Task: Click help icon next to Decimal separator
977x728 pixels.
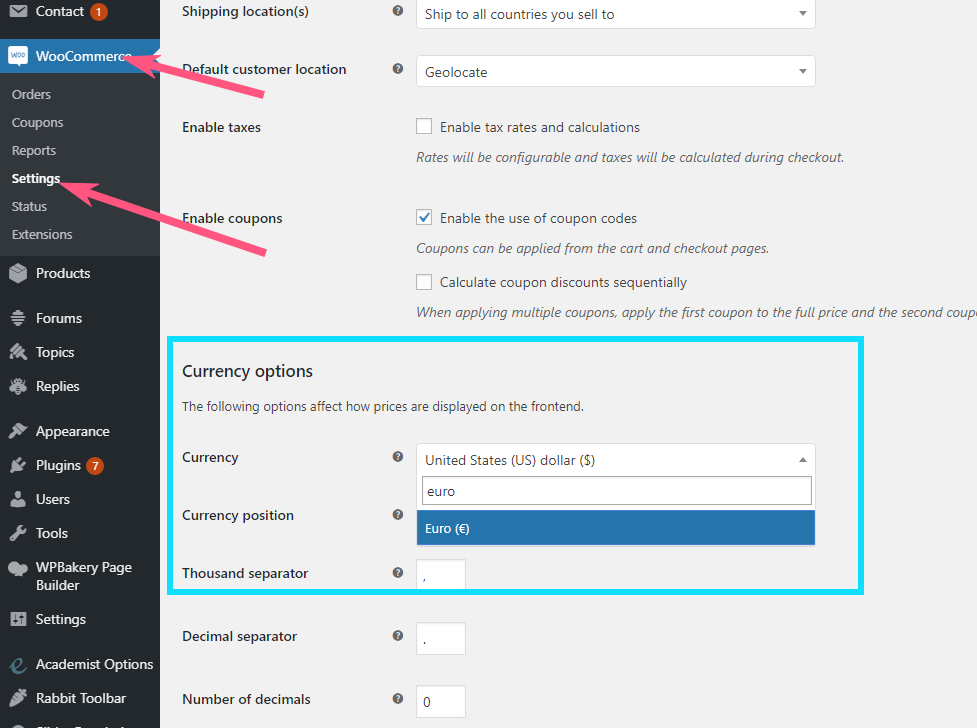Action: [x=398, y=635]
